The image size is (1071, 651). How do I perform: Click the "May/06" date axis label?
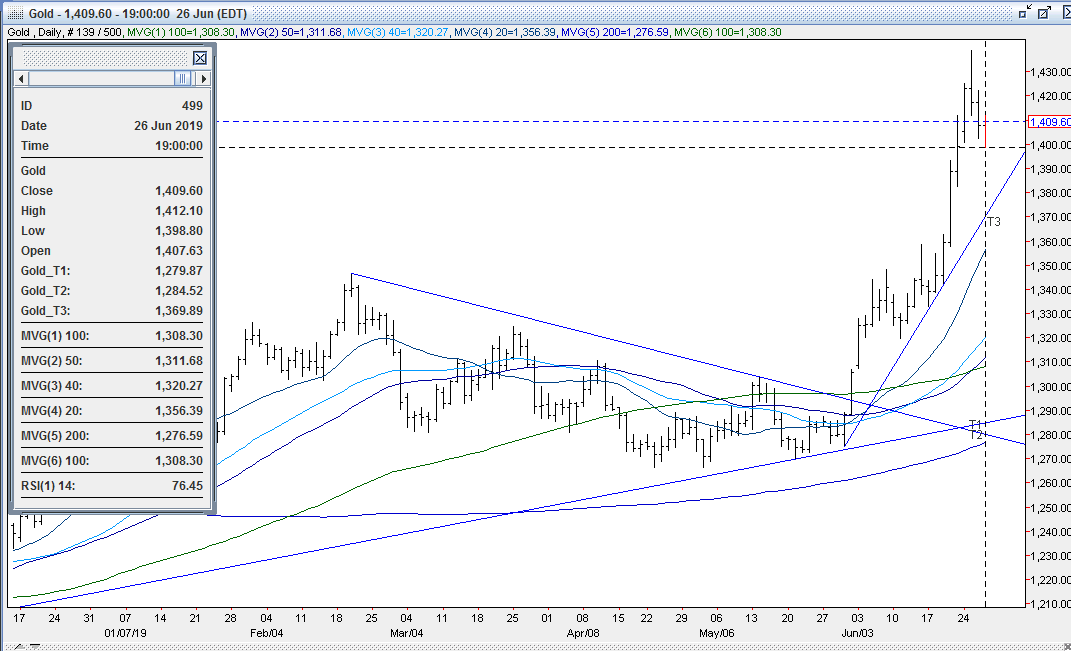click(x=717, y=633)
